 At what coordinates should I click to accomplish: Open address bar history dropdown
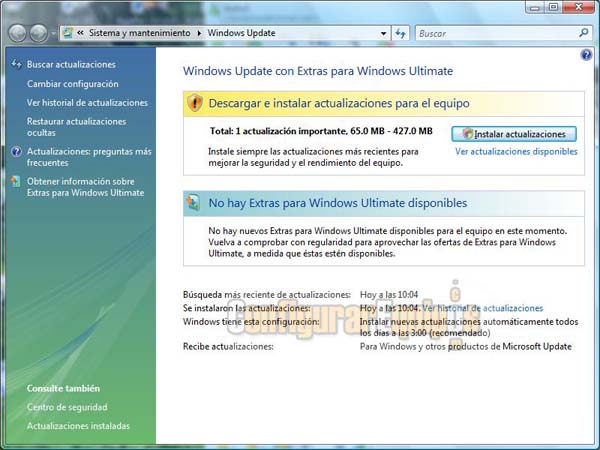(383, 34)
